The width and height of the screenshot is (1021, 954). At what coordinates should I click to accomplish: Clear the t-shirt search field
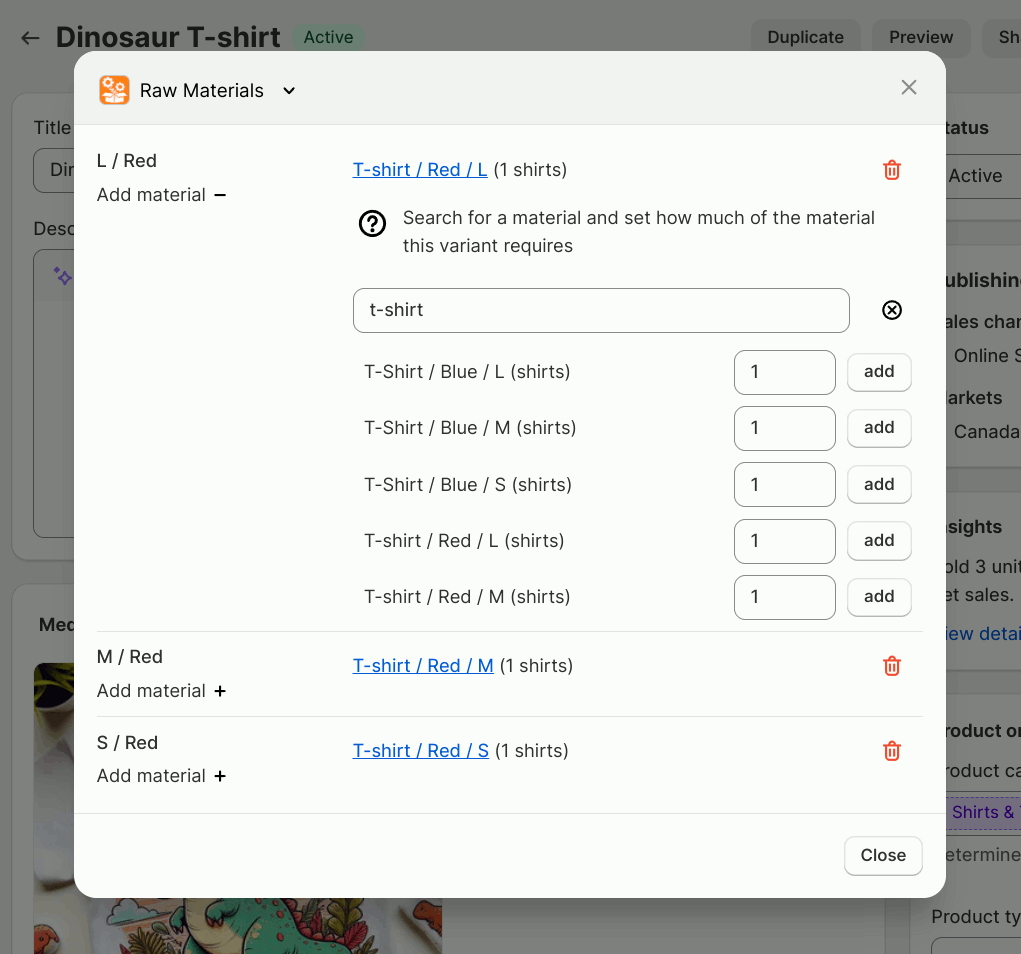[891, 310]
